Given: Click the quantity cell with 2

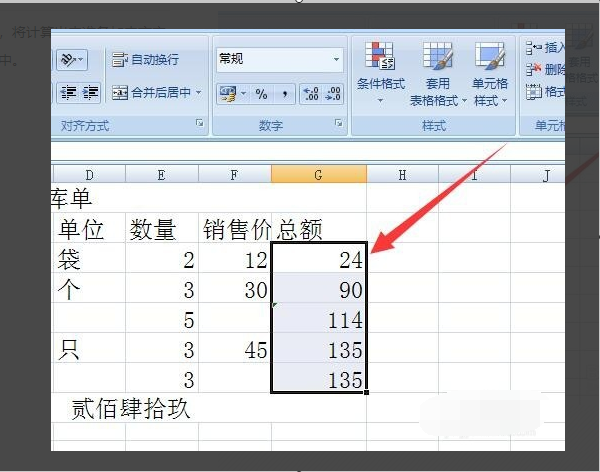Looking at the screenshot, I should (162, 258).
